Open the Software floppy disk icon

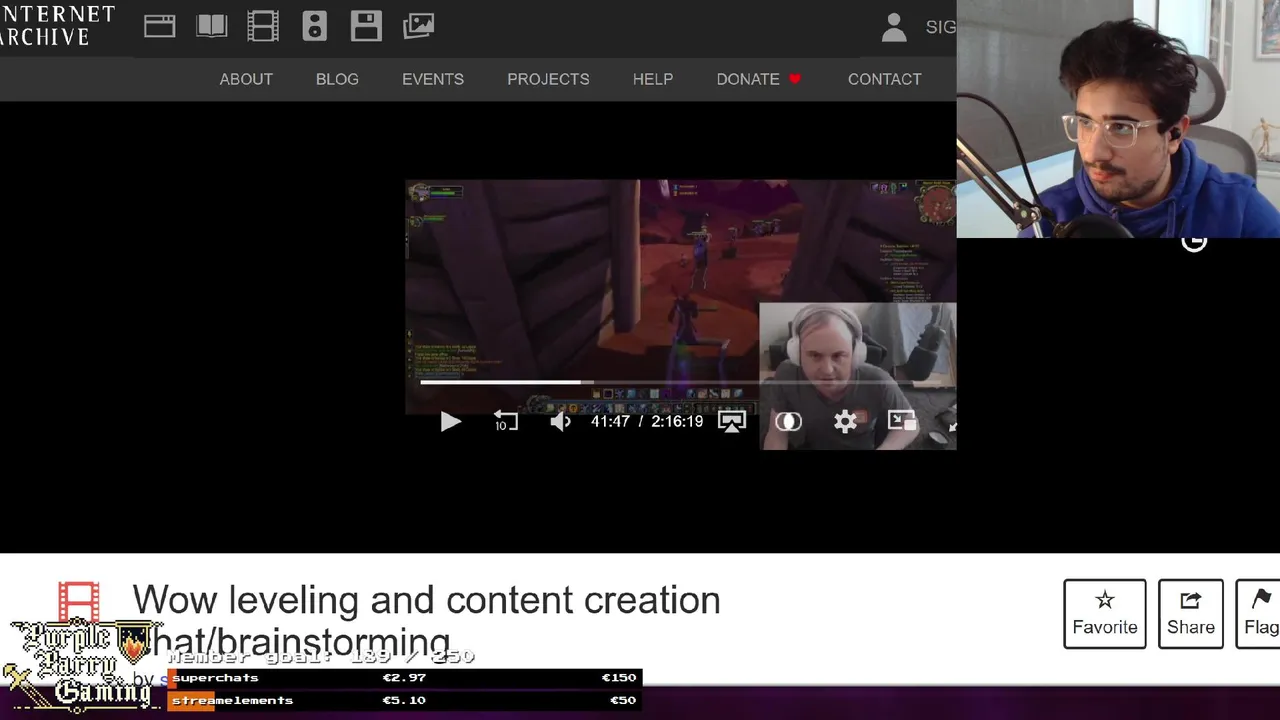click(x=366, y=26)
